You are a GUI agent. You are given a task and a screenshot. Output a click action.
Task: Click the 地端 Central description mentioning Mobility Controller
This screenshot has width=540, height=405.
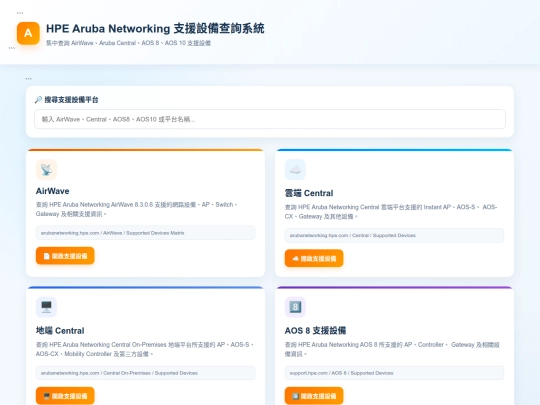coord(145,349)
